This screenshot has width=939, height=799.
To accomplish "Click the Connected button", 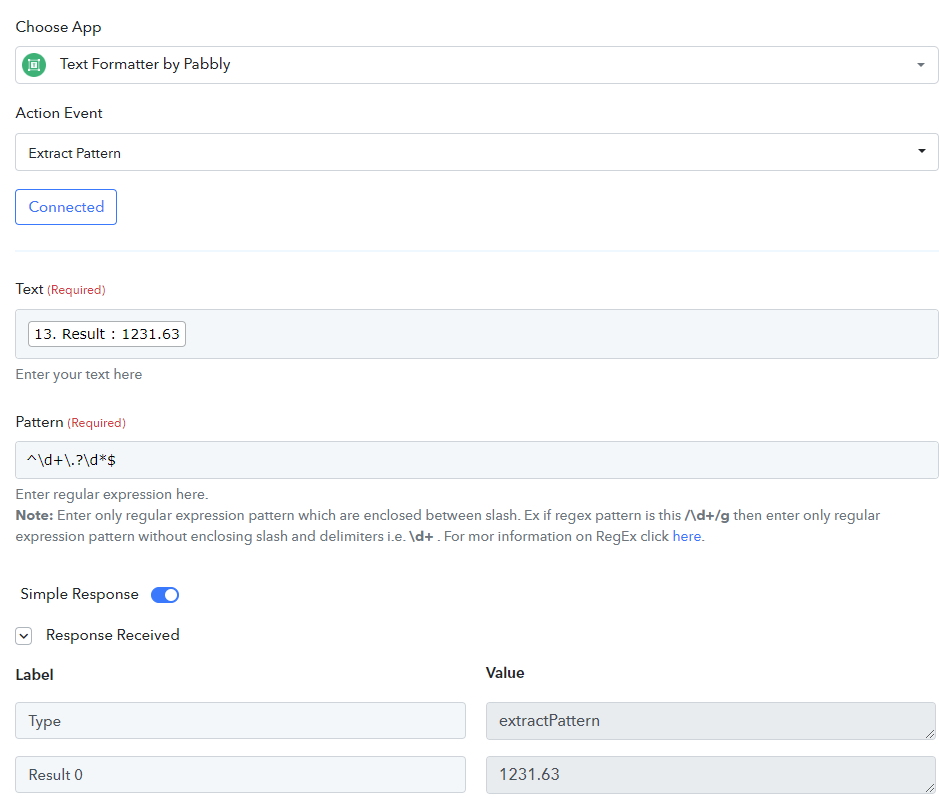I will pos(66,207).
